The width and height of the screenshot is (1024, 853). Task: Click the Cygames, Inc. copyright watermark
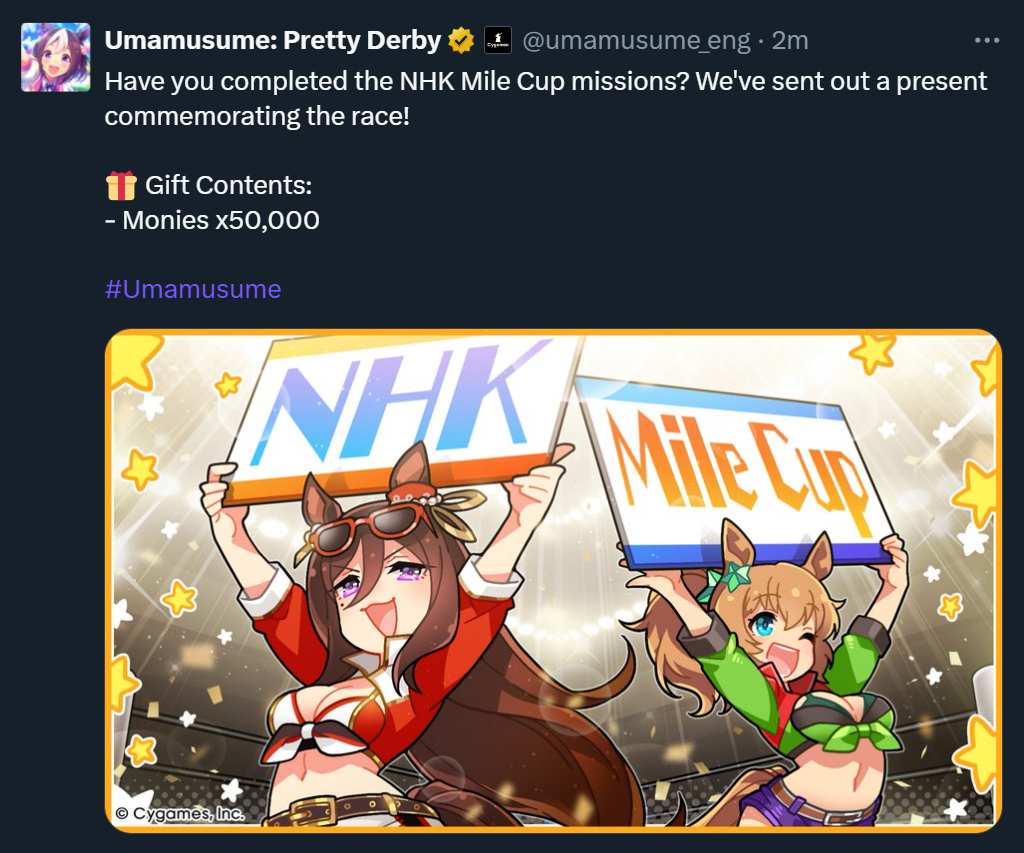pyautogui.click(x=178, y=812)
